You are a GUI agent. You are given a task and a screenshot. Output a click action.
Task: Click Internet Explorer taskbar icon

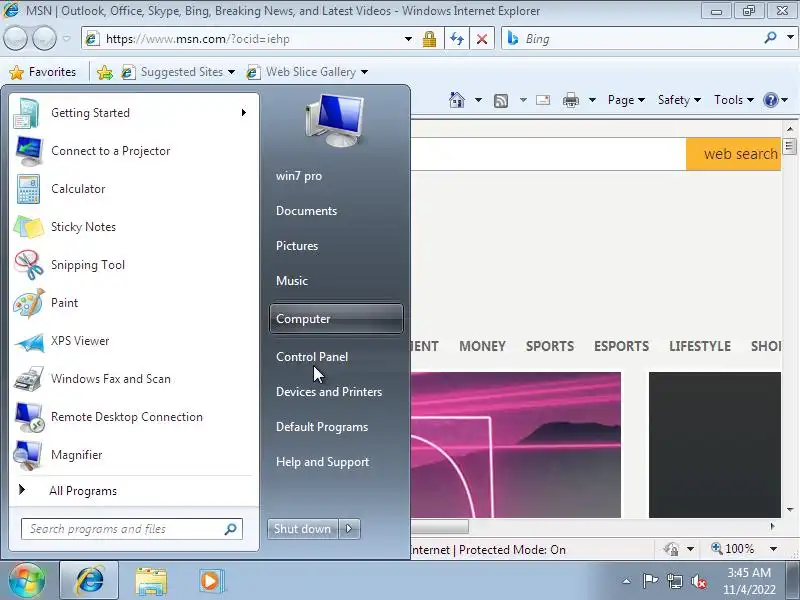click(x=89, y=580)
